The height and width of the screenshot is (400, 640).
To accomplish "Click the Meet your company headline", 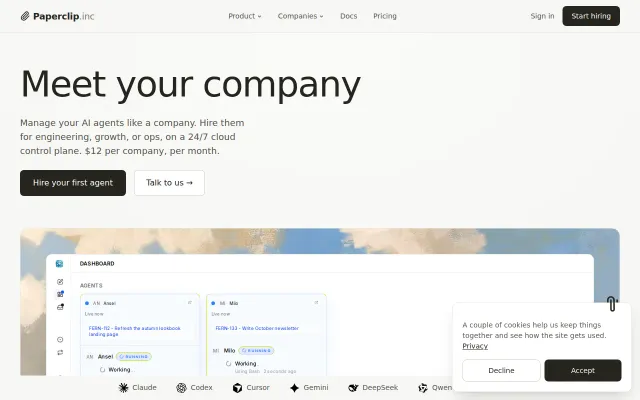I will click(x=191, y=85).
